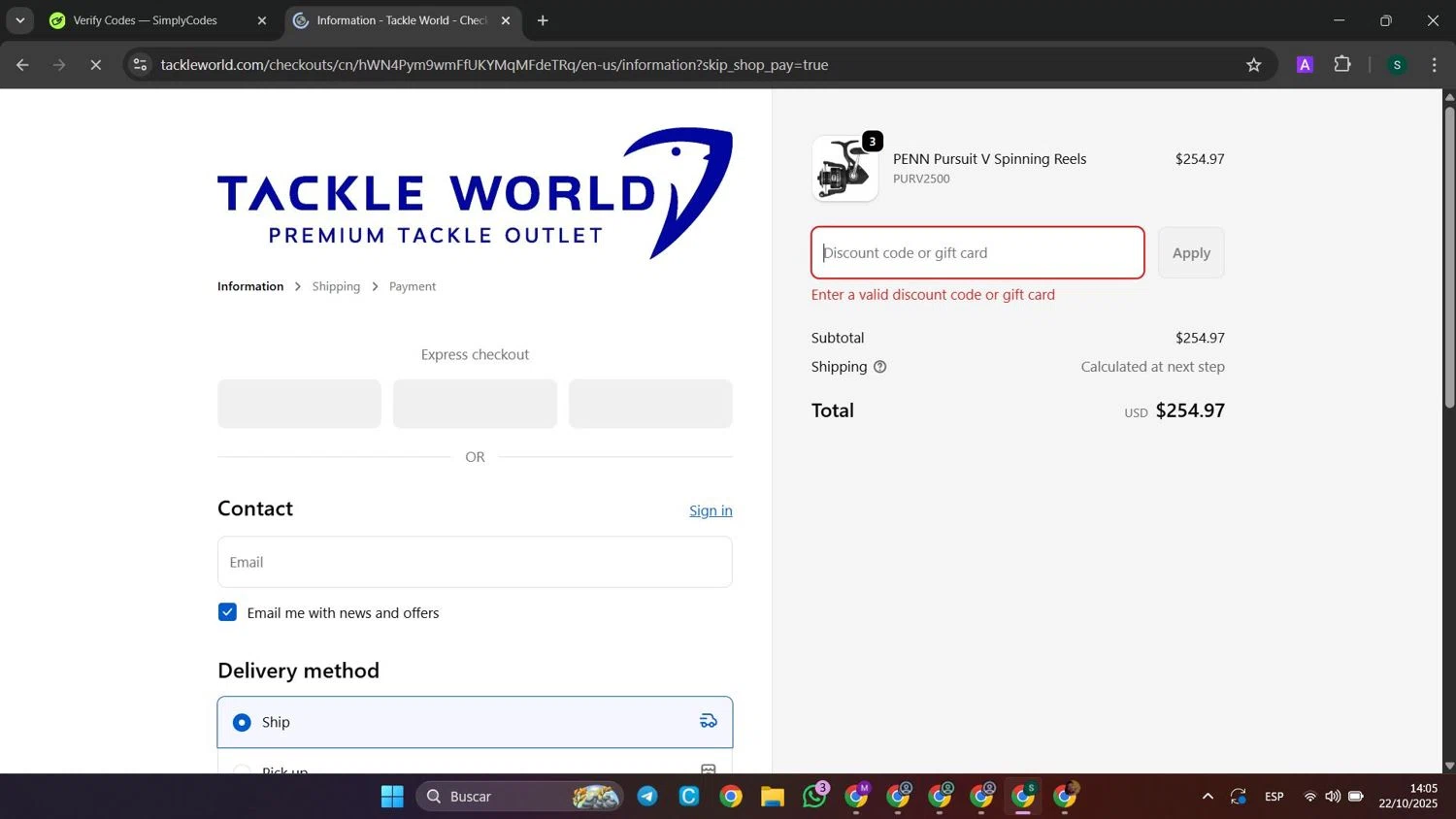Click the sync status tray icon
This screenshot has height=819, width=1456.
click(x=1239, y=797)
